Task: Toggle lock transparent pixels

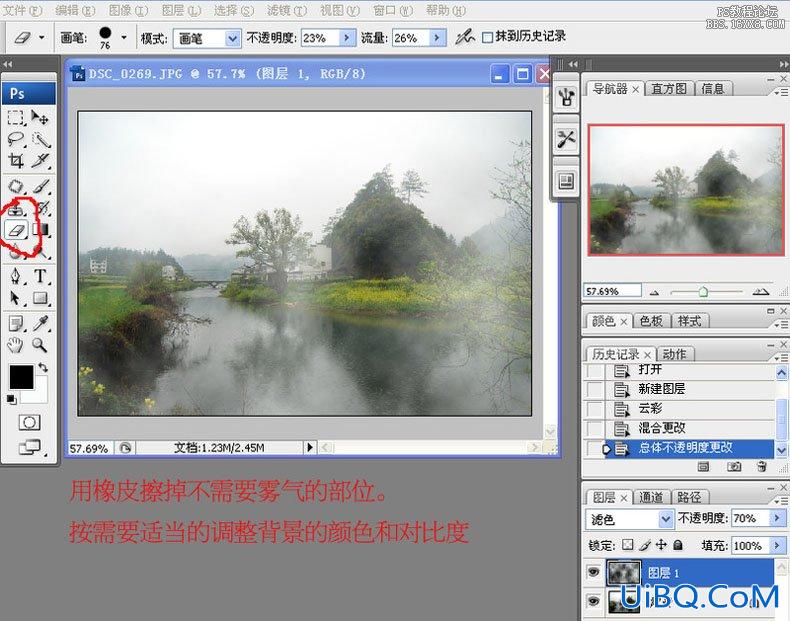Action: click(627, 545)
